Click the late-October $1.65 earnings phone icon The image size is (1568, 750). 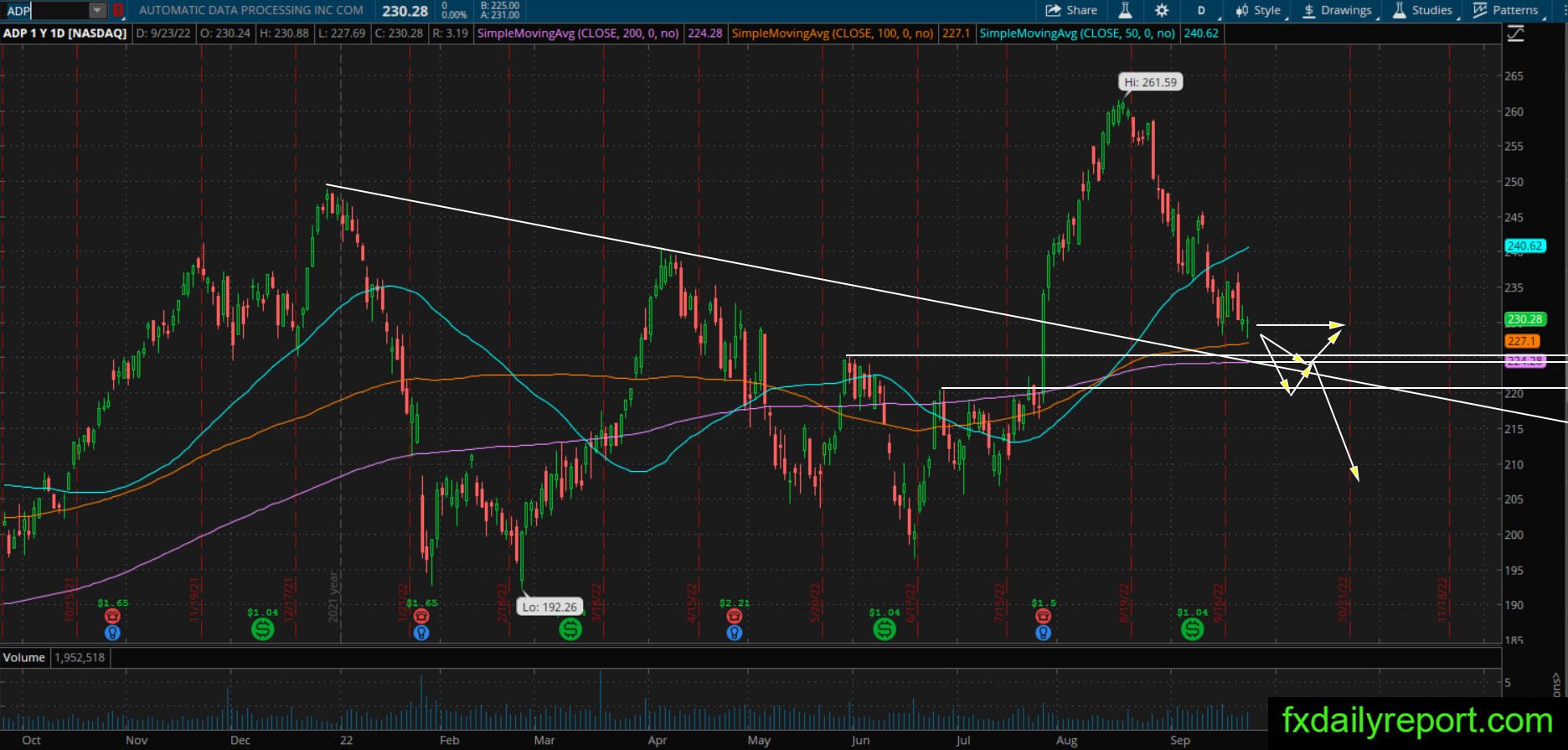(112, 617)
